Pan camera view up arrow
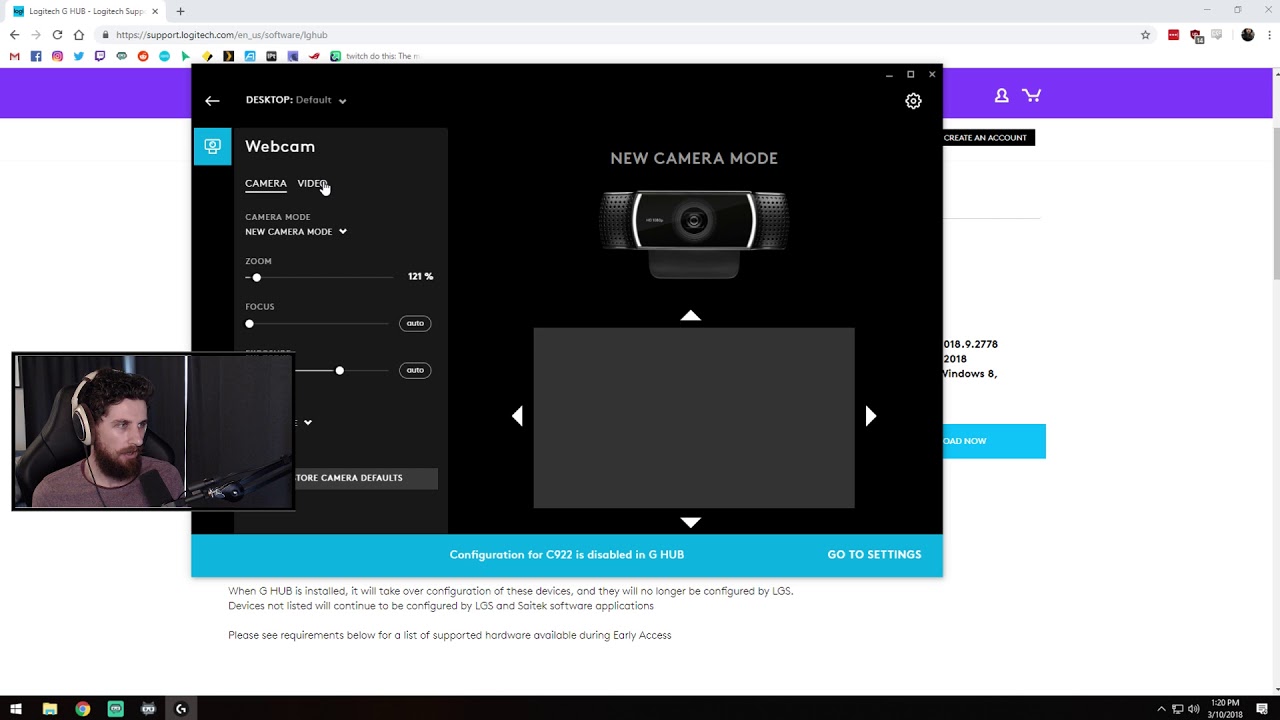This screenshot has width=1280, height=720. [690, 316]
